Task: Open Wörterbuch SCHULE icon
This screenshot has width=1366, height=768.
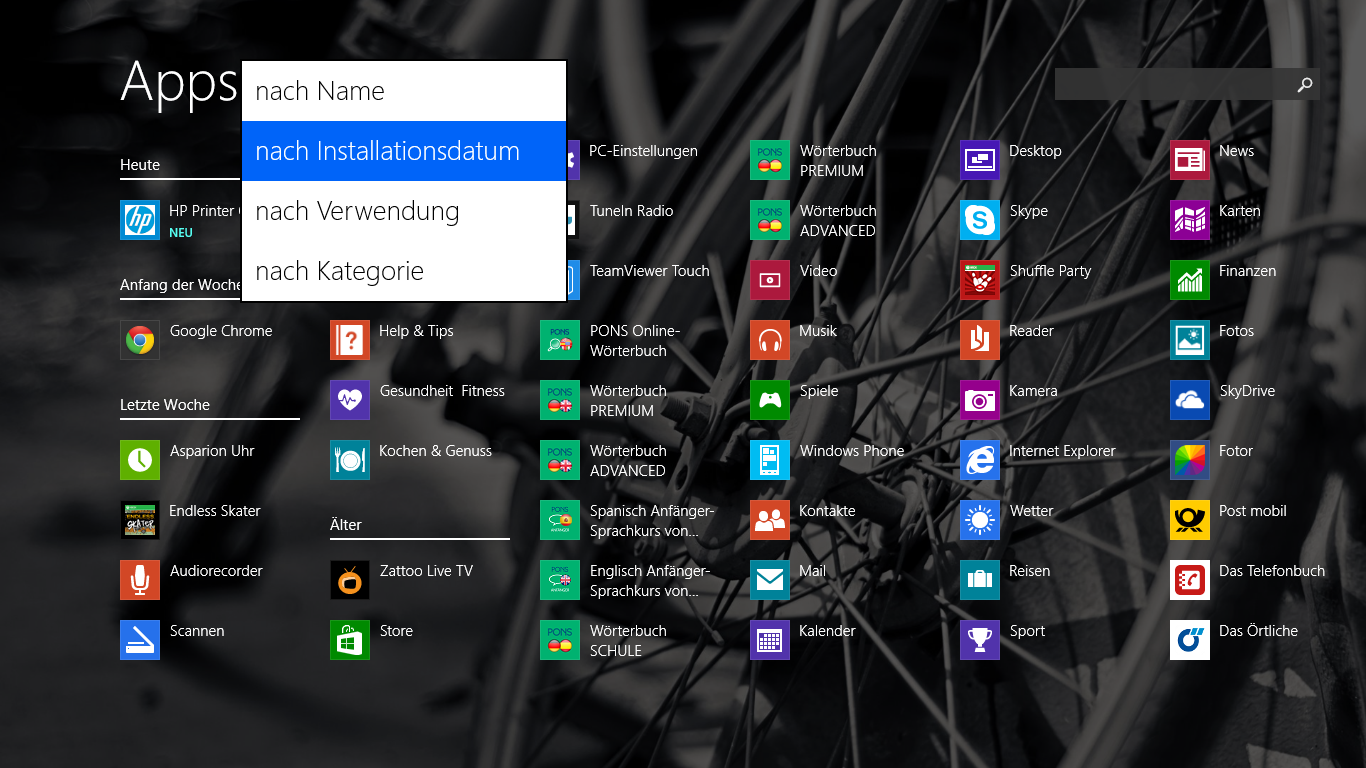Action: click(x=560, y=640)
